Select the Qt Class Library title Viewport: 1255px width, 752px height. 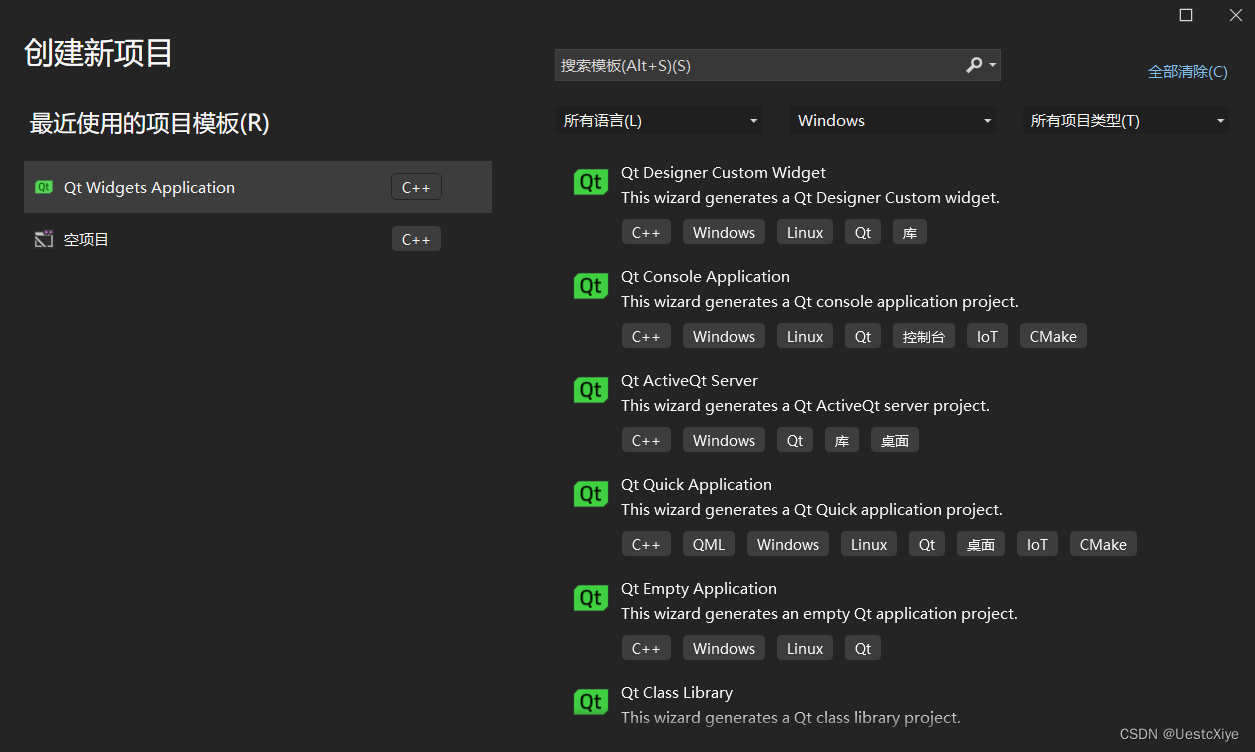click(x=677, y=693)
